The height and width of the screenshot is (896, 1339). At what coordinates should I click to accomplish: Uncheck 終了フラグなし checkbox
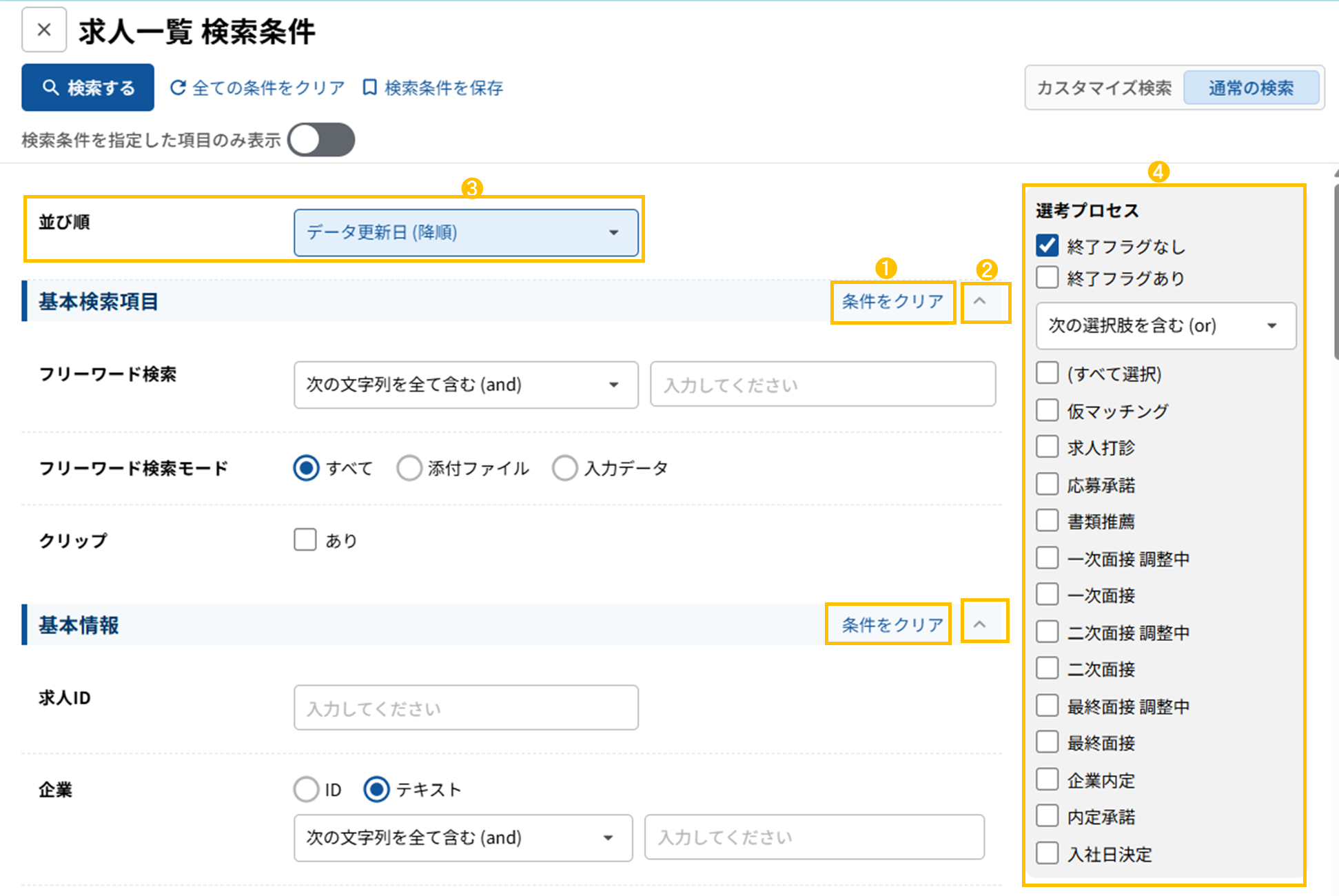pyautogui.click(x=1047, y=246)
